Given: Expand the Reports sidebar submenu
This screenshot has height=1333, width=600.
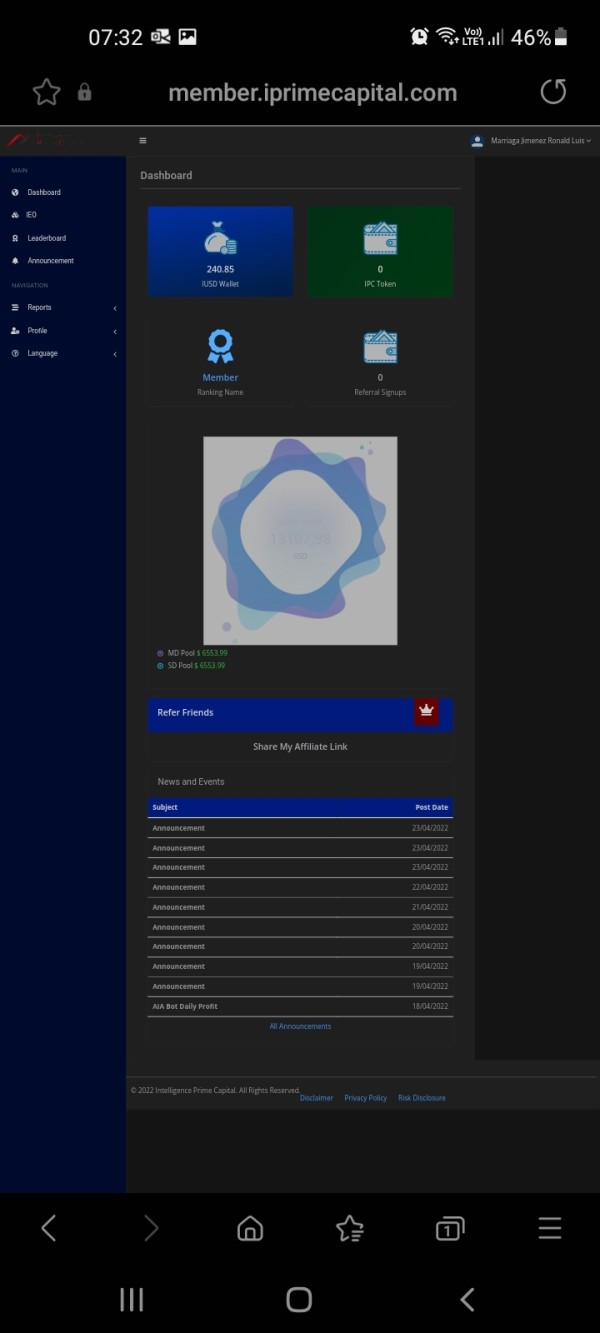Looking at the screenshot, I should coord(63,307).
